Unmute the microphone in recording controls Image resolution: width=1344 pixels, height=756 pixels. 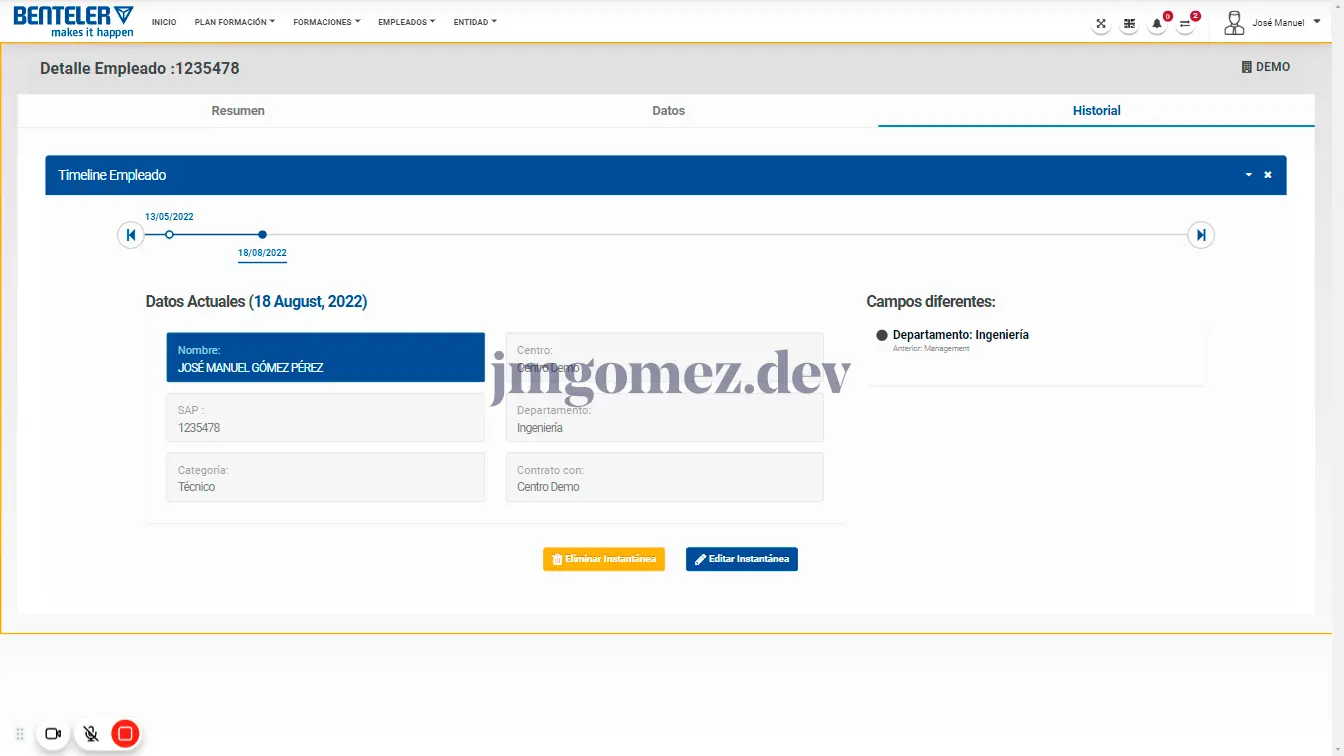pos(90,734)
